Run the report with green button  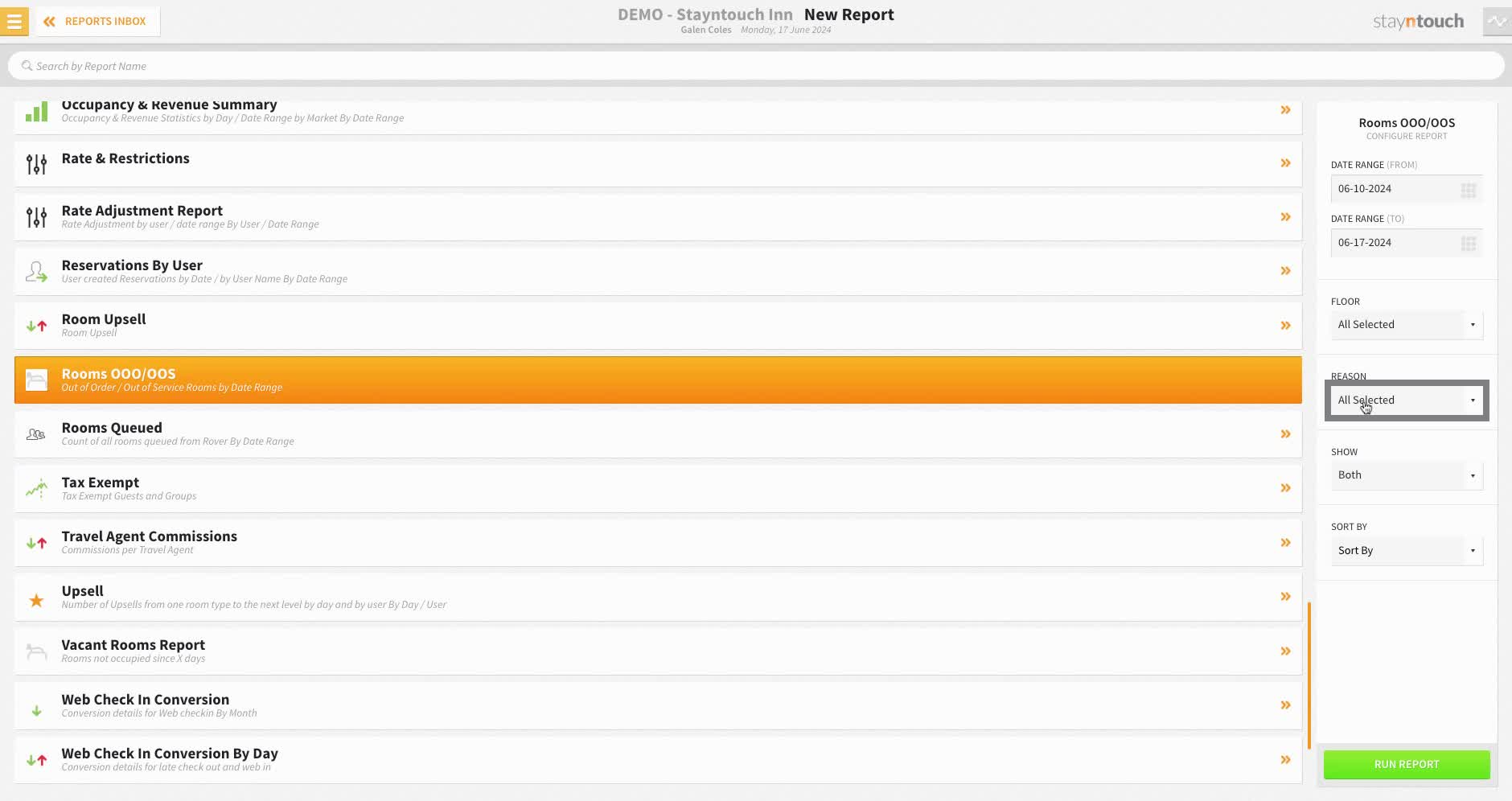1407,764
